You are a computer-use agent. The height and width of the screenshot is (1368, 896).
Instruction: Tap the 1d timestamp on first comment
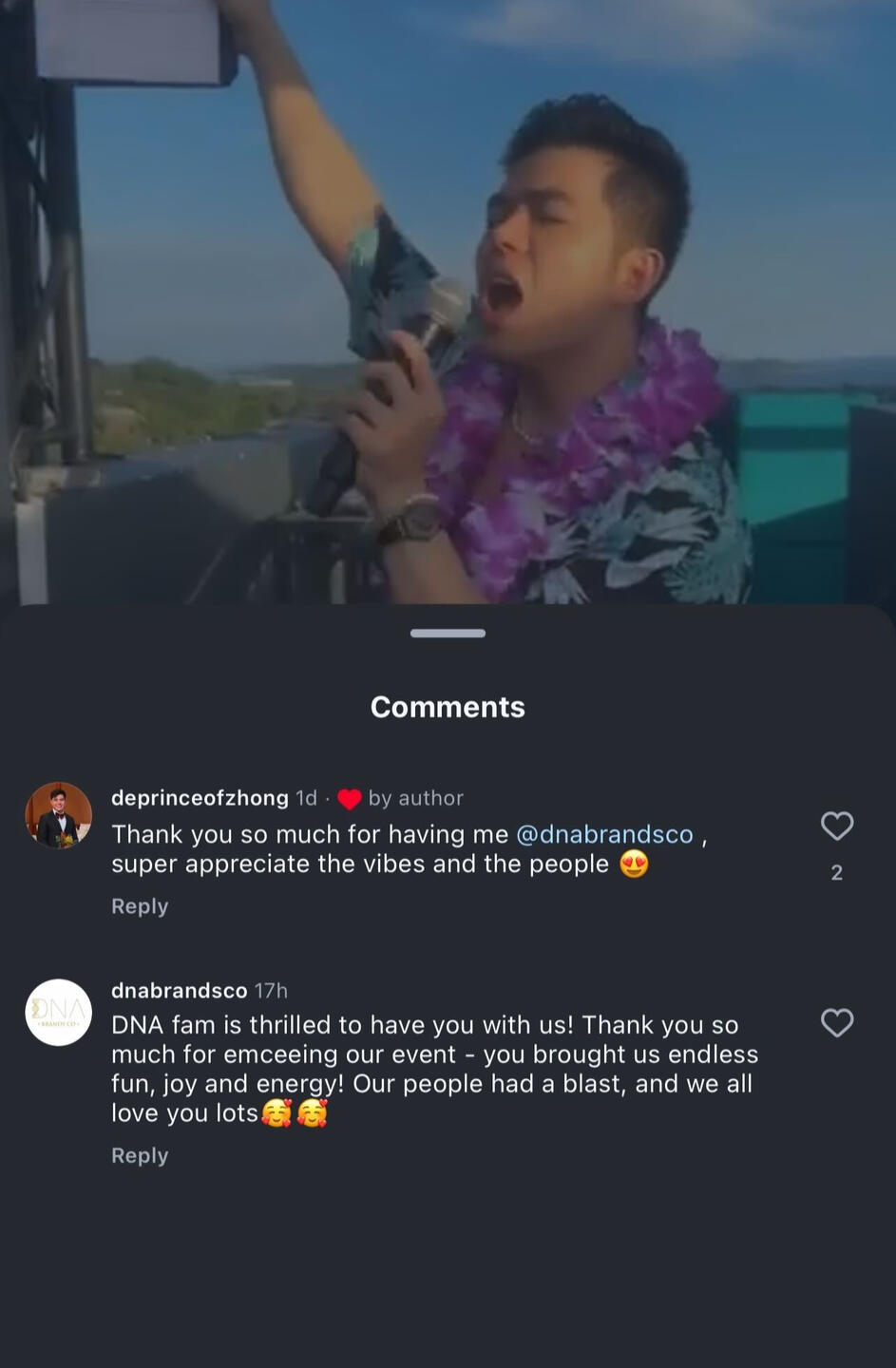tap(306, 798)
